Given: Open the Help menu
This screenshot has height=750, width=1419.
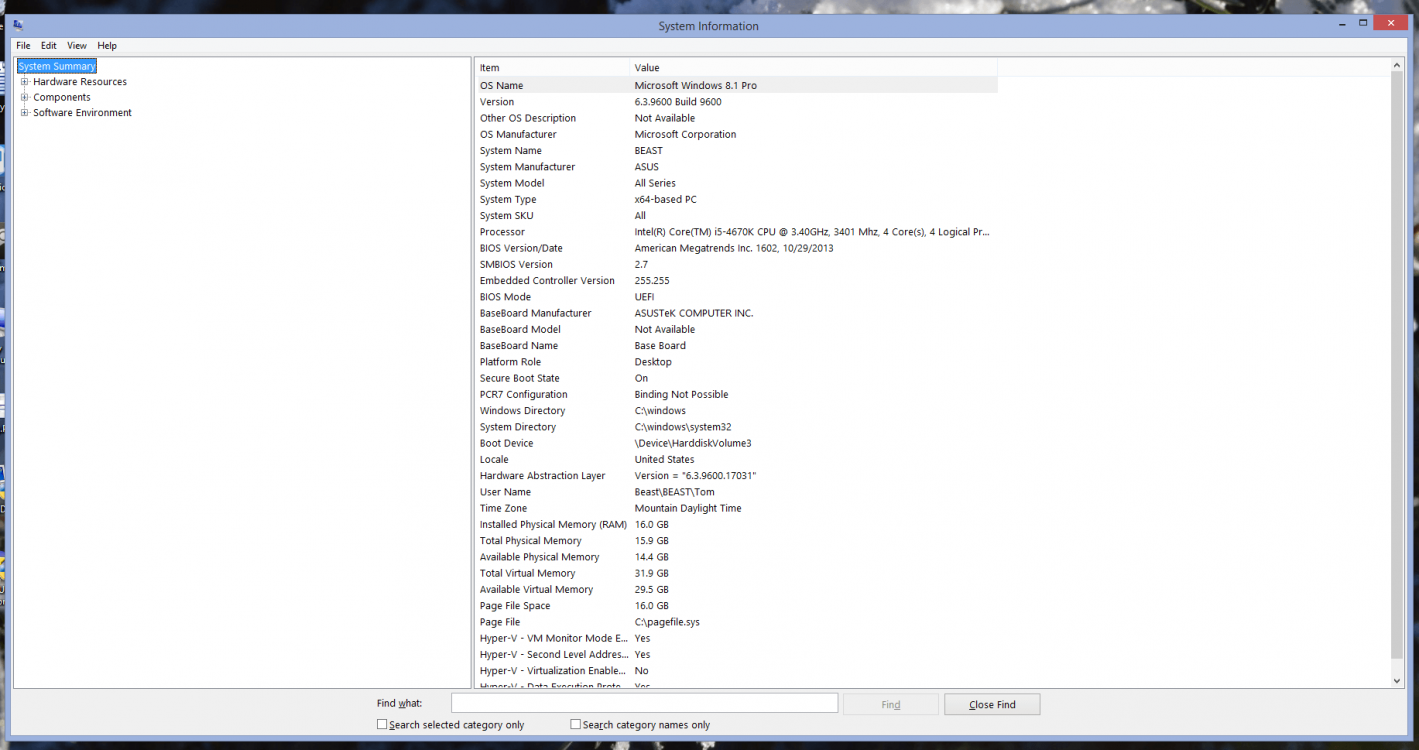Looking at the screenshot, I should tap(107, 46).
